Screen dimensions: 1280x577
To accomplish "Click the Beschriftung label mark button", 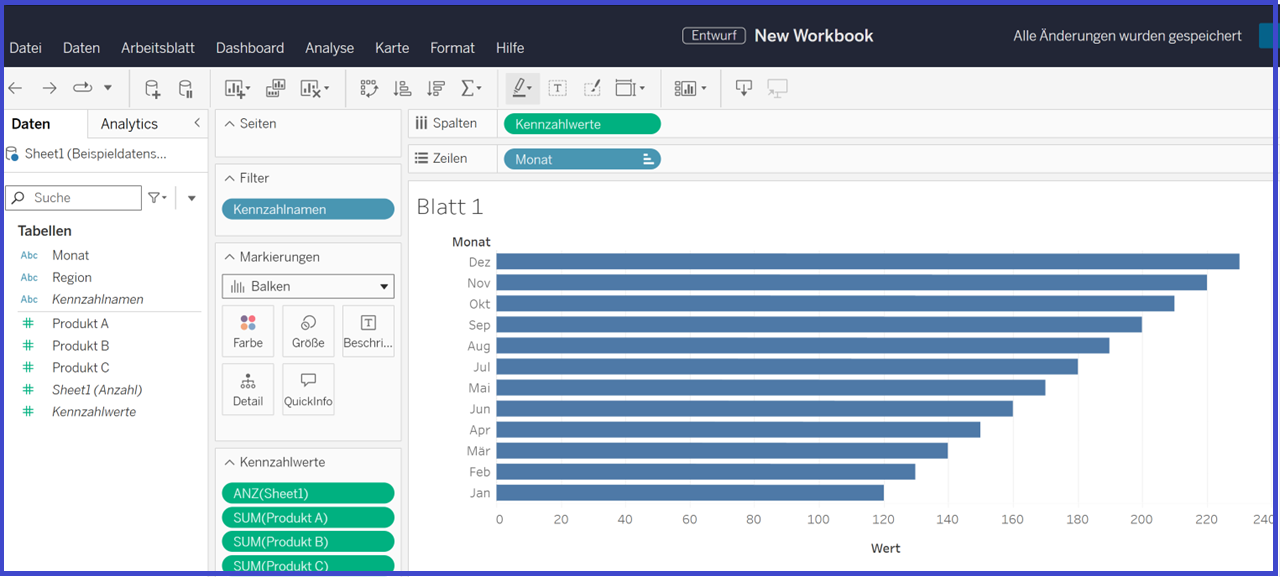I will [x=368, y=332].
